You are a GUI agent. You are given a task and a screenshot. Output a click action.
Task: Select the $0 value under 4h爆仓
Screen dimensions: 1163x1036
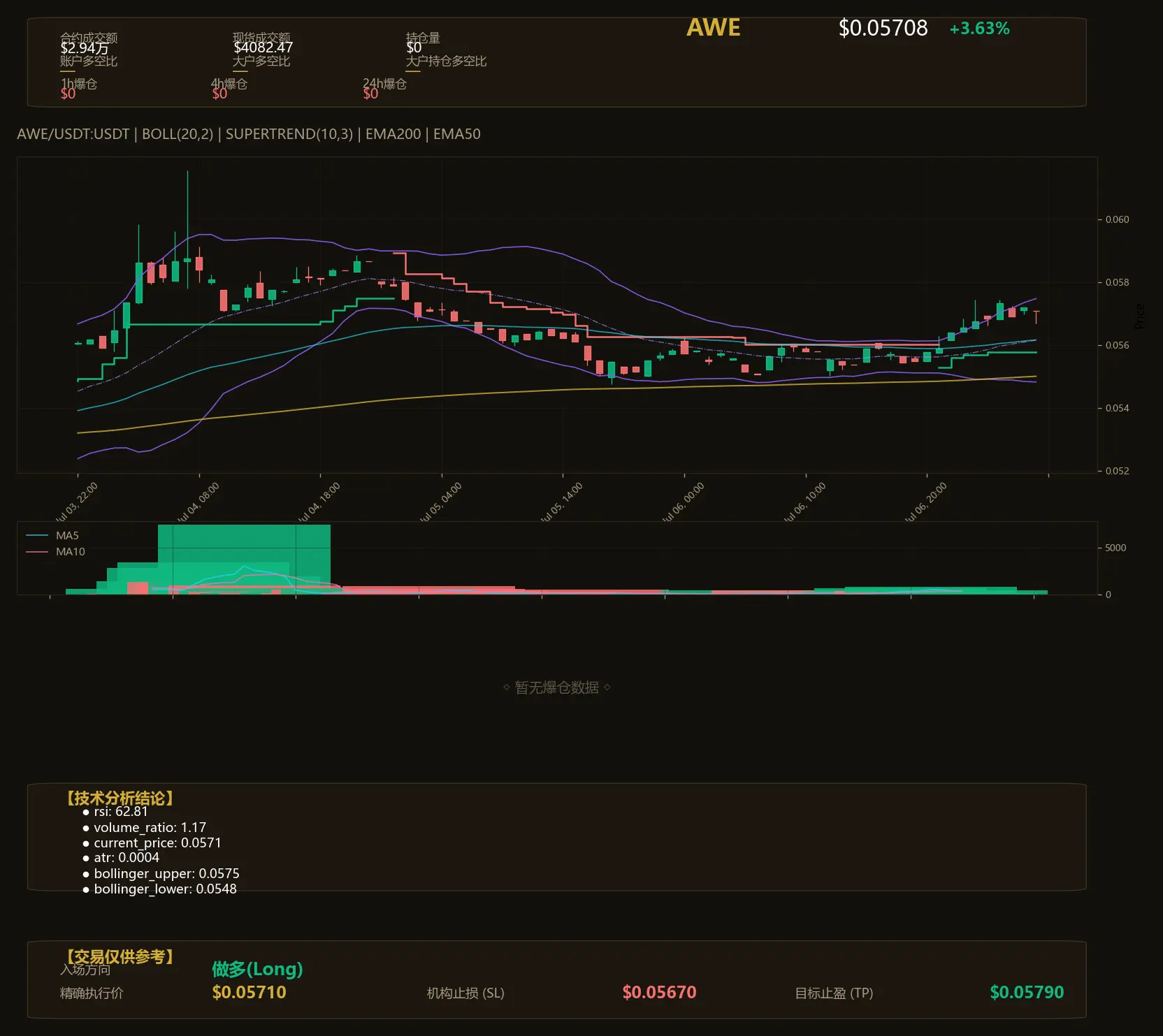219,94
